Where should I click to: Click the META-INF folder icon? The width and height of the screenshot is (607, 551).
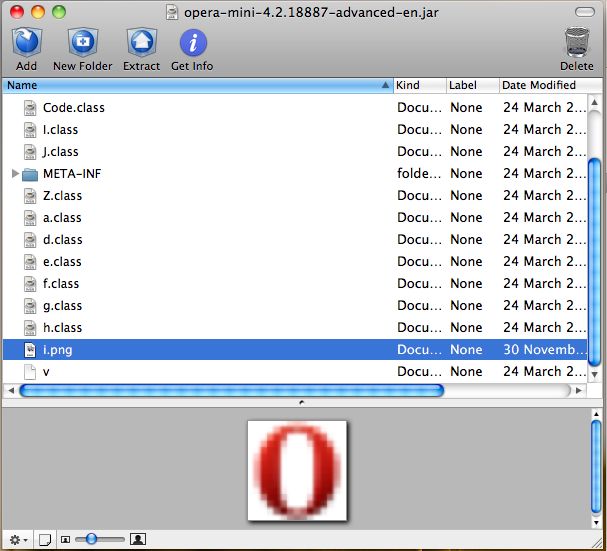(x=30, y=174)
